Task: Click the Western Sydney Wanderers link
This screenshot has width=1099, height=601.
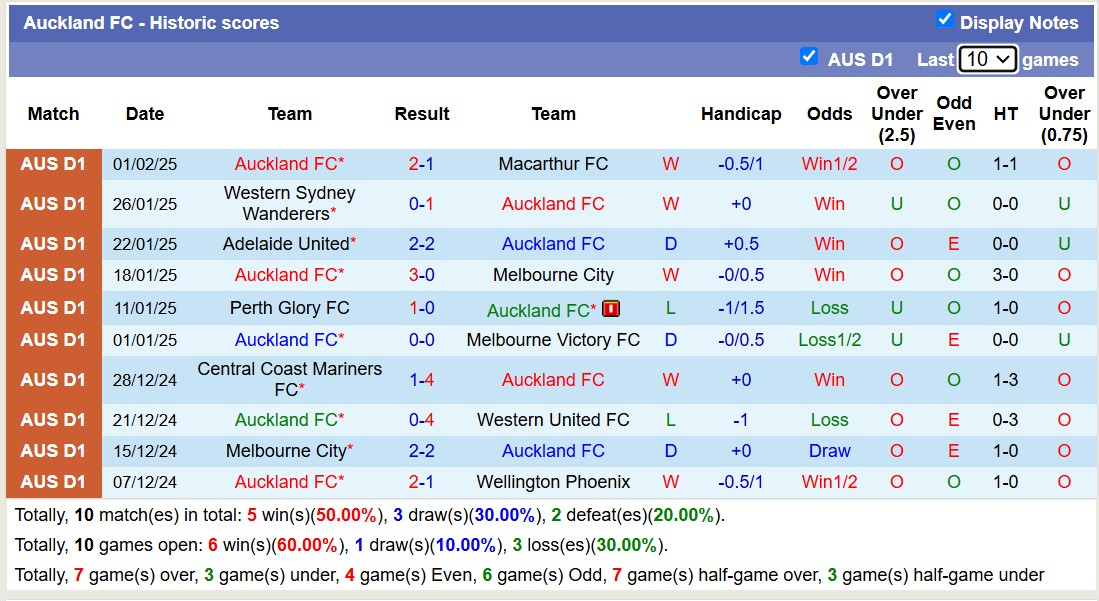Action: (x=289, y=203)
